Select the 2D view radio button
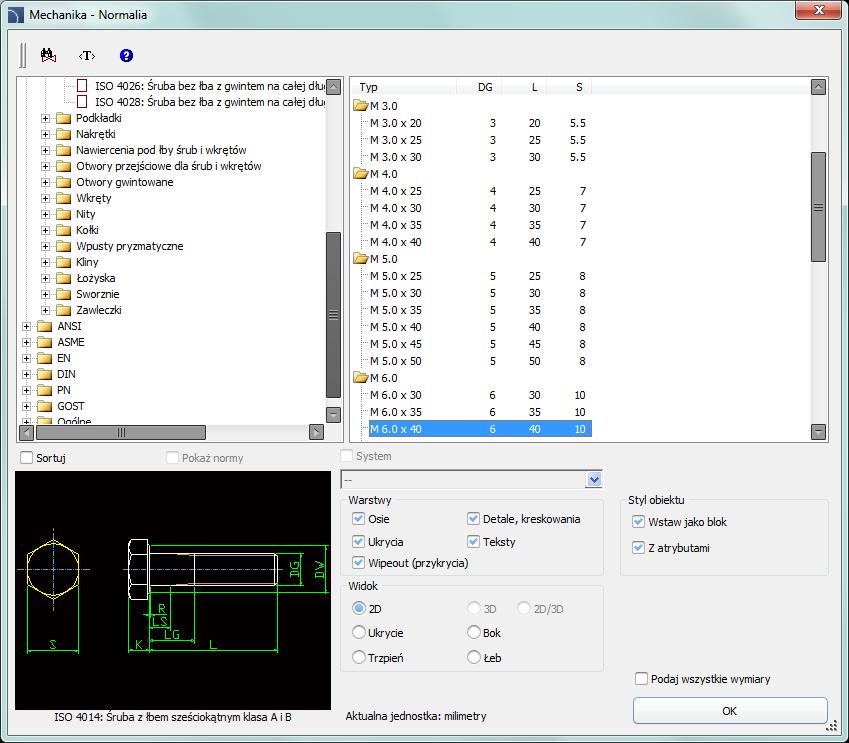 [x=358, y=608]
